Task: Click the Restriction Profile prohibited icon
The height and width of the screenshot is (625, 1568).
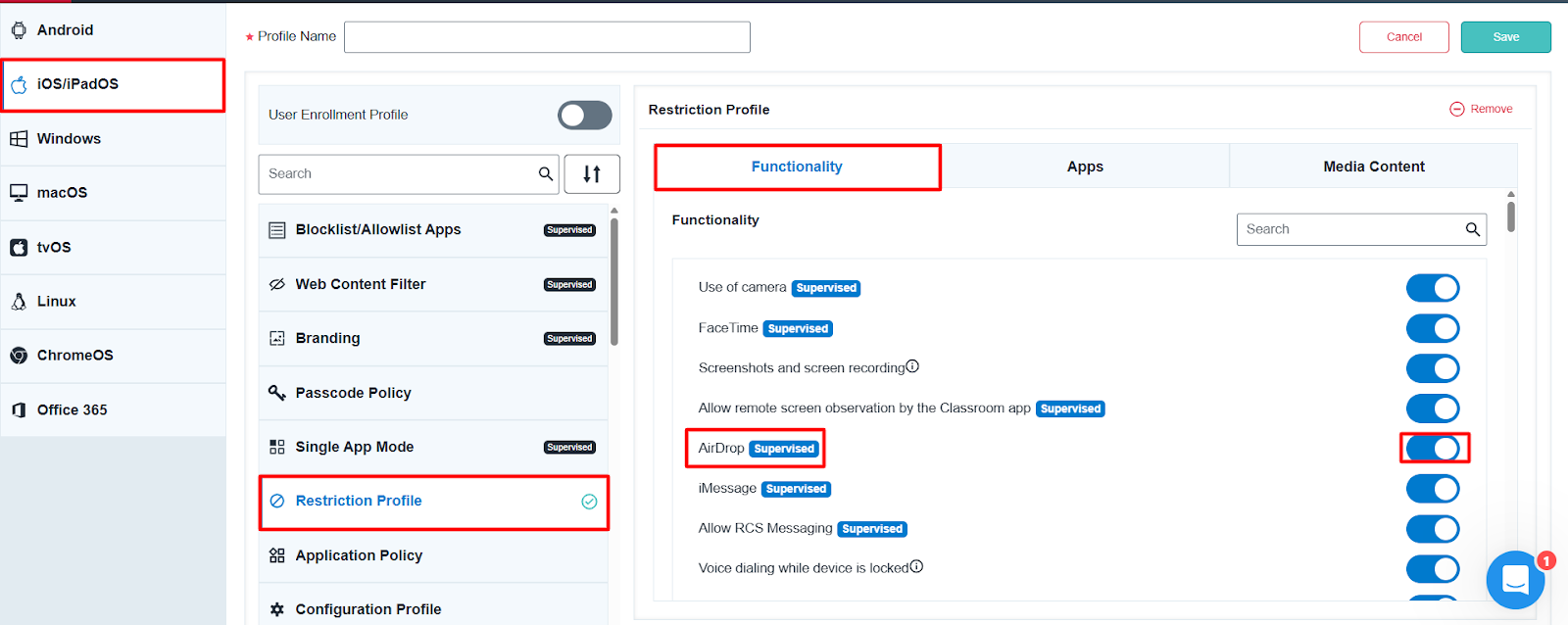Action: [277, 501]
